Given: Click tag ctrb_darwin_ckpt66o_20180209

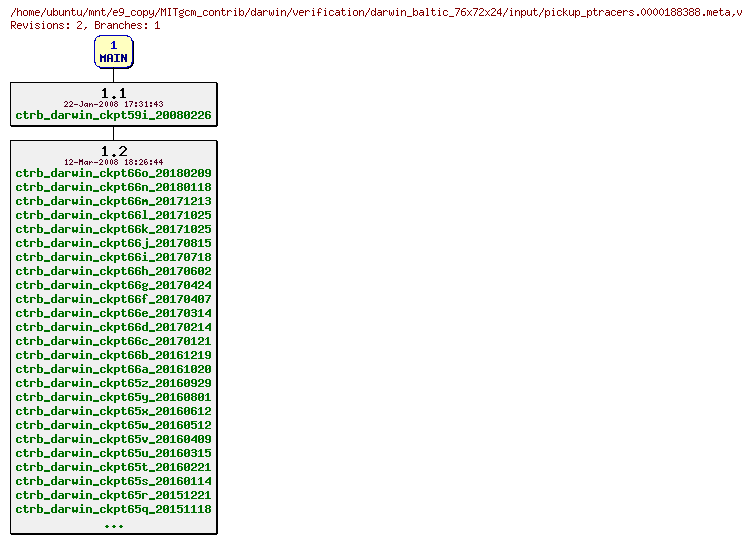Looking at the screenshot, I should [x=113, y=173].
